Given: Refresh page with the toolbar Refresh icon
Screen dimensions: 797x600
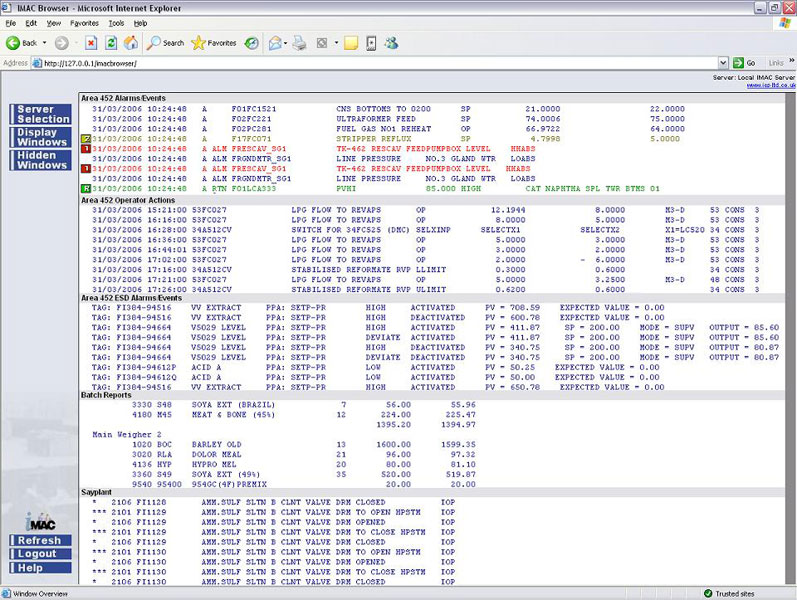Looking at the screenshot, I should click(x=111, y=43).
